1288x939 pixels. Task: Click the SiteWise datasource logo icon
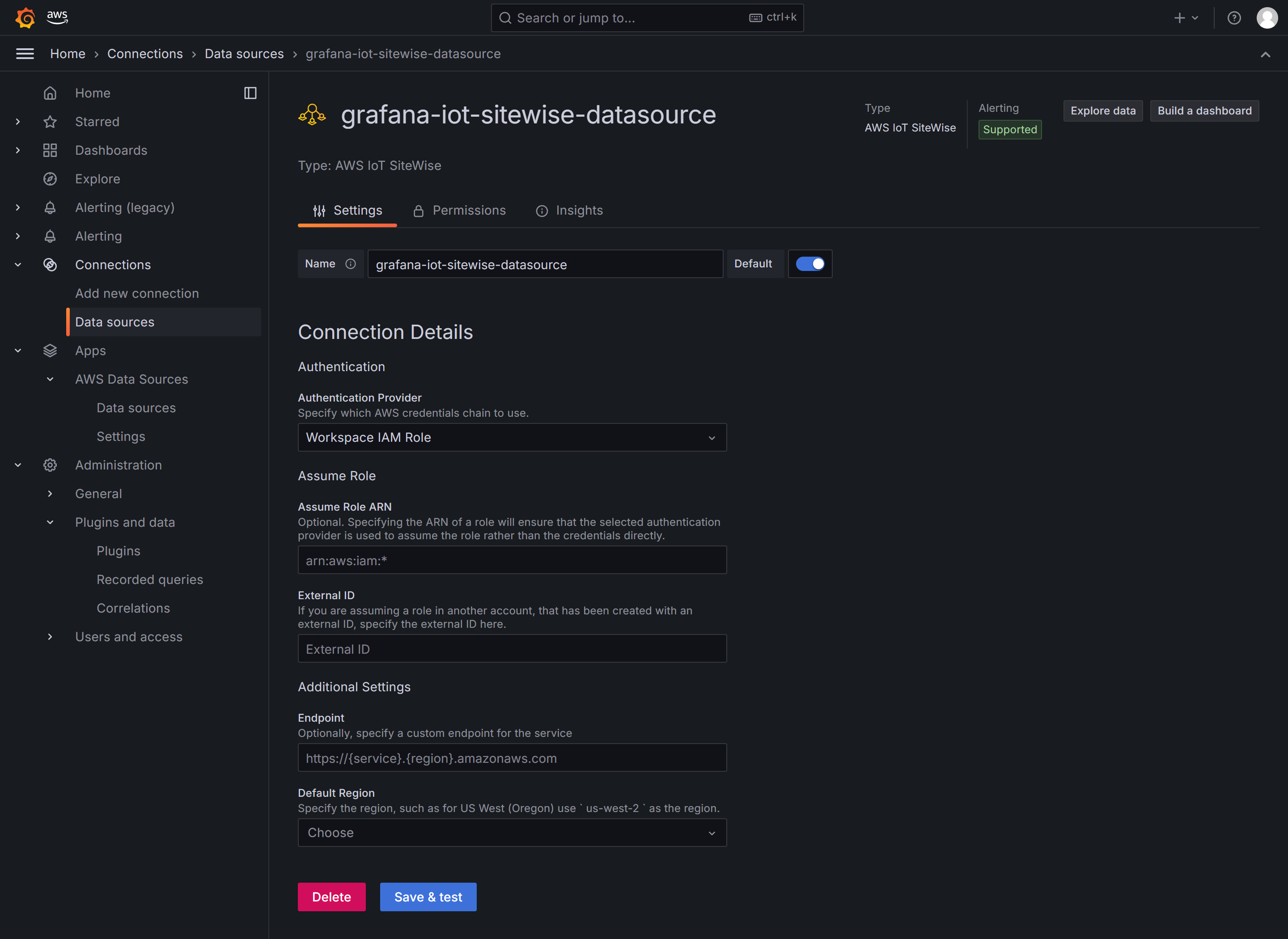click(312, 115)
